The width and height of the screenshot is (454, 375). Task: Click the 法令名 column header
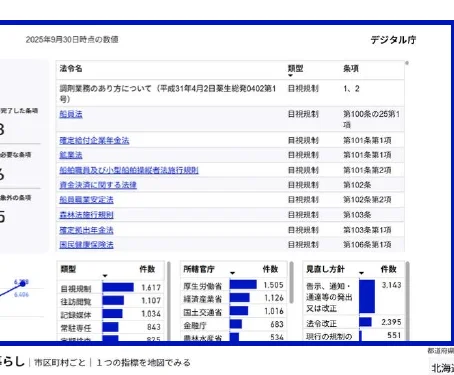click(x=71, y=68)
